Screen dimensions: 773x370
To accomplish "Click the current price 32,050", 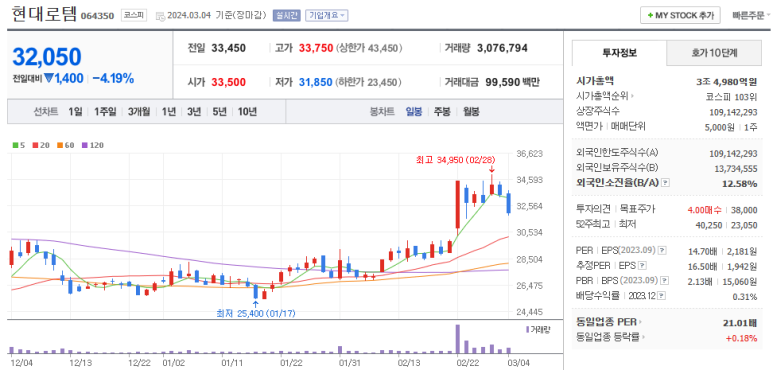I will pos(47,57).
